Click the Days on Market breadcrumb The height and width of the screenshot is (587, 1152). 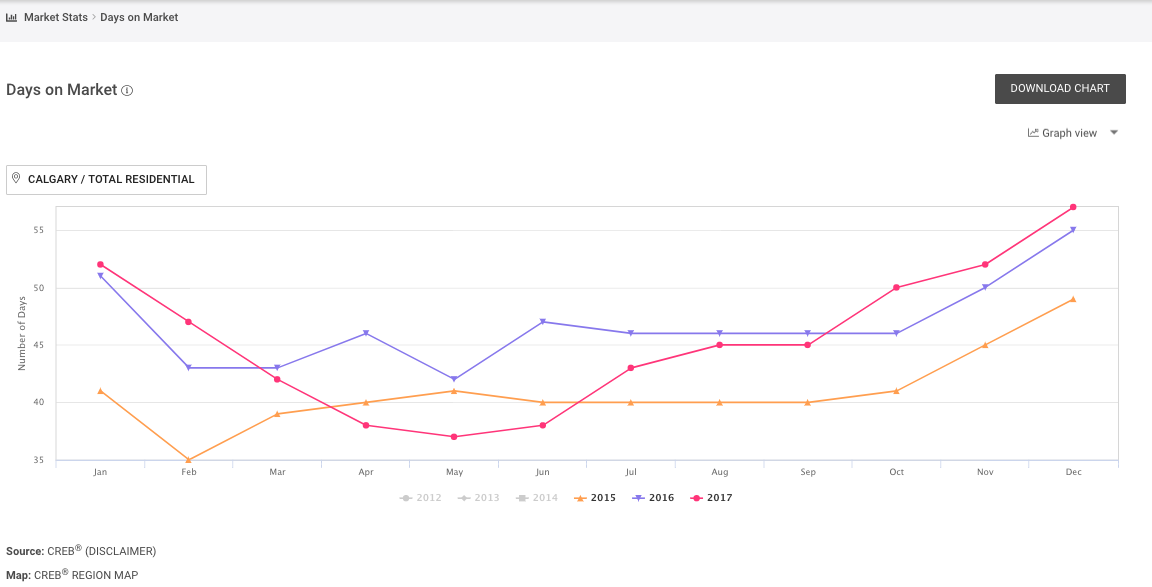click(x=140, y=17)
